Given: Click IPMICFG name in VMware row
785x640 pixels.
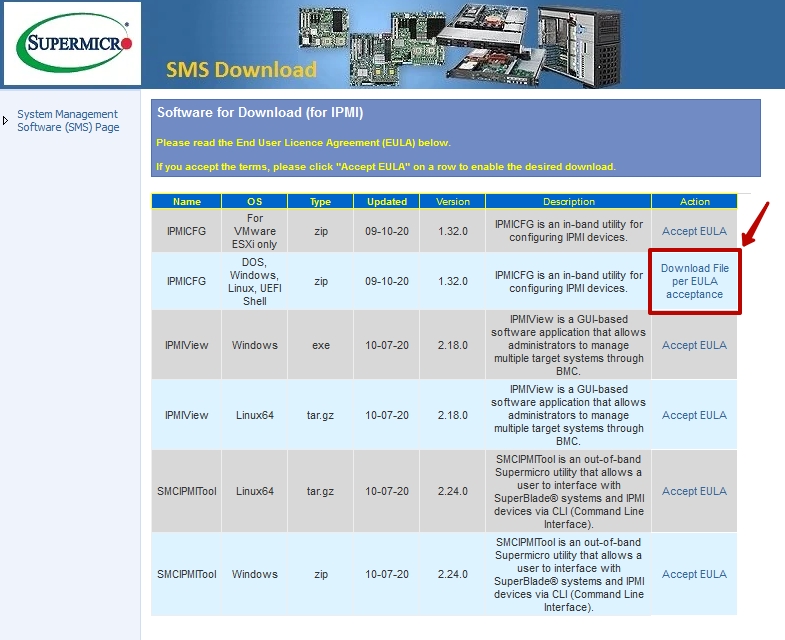Looking at the screenshot, I should coord(186,231).
